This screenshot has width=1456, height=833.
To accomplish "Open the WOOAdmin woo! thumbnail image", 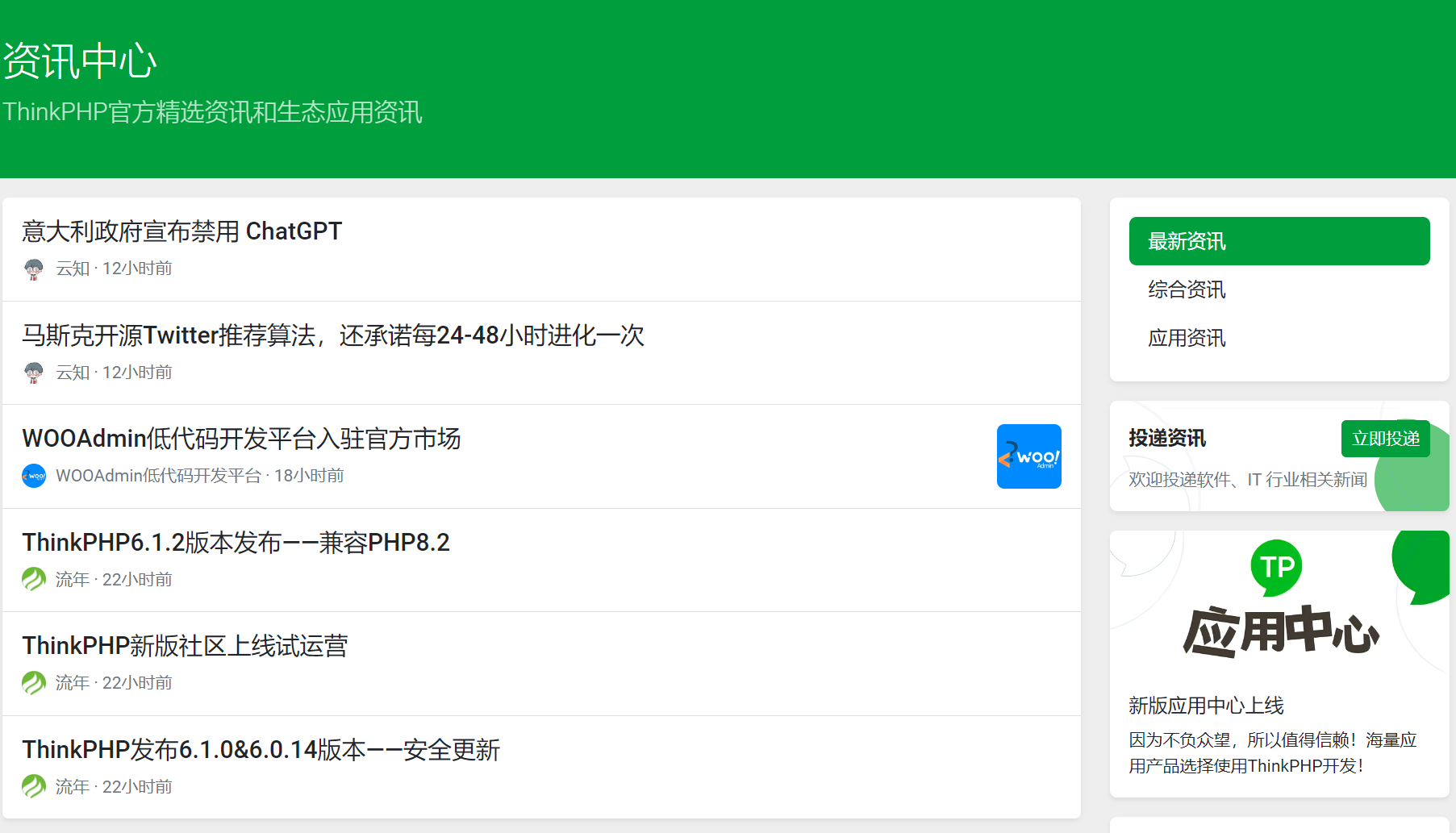I will click(x=1029, y=456).
